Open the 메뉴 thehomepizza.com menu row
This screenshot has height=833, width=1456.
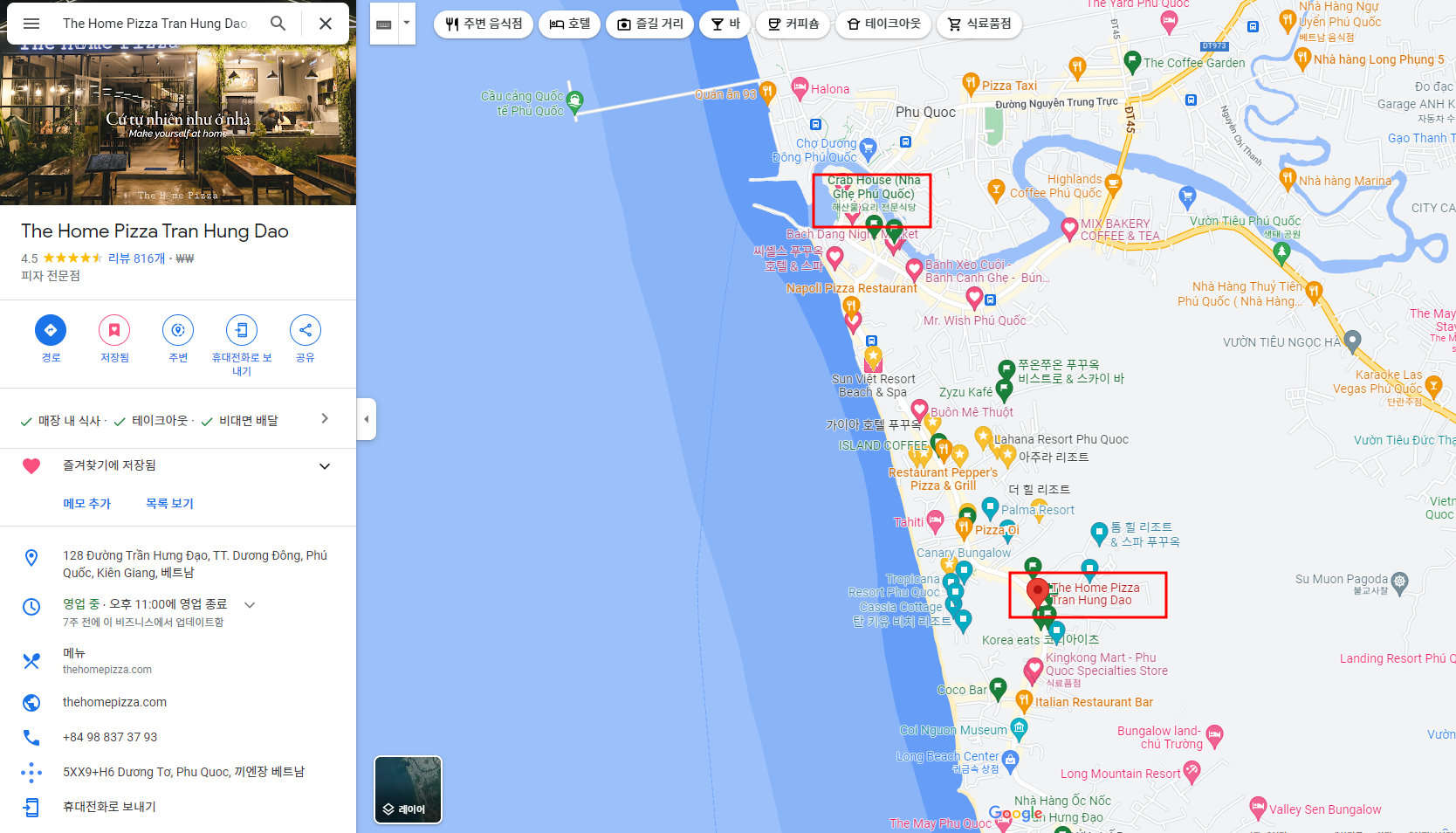click(178, 661)
